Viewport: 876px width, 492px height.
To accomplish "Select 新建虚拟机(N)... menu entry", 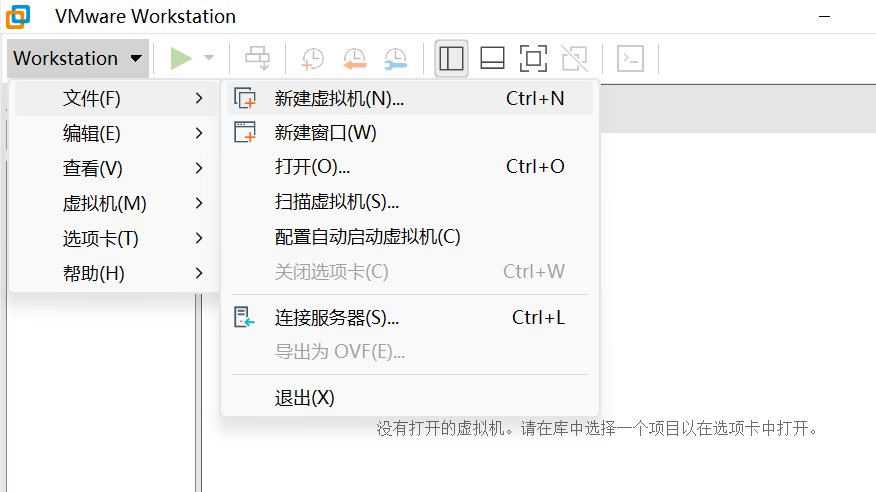I will pyautogui.click(x=410, y=98).
